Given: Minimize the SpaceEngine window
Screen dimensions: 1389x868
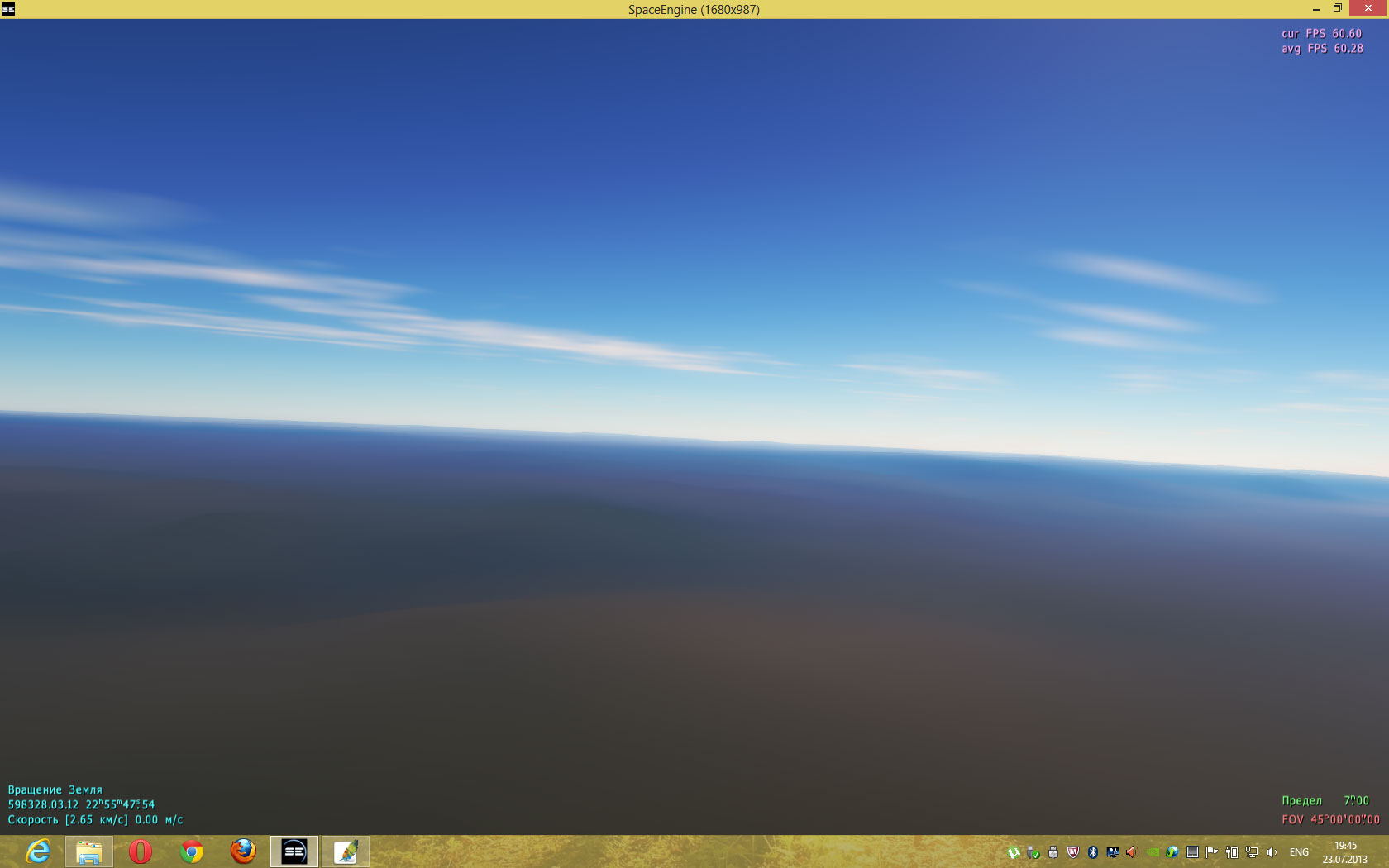Looking at the screenshot, I should pos(1315,8).
